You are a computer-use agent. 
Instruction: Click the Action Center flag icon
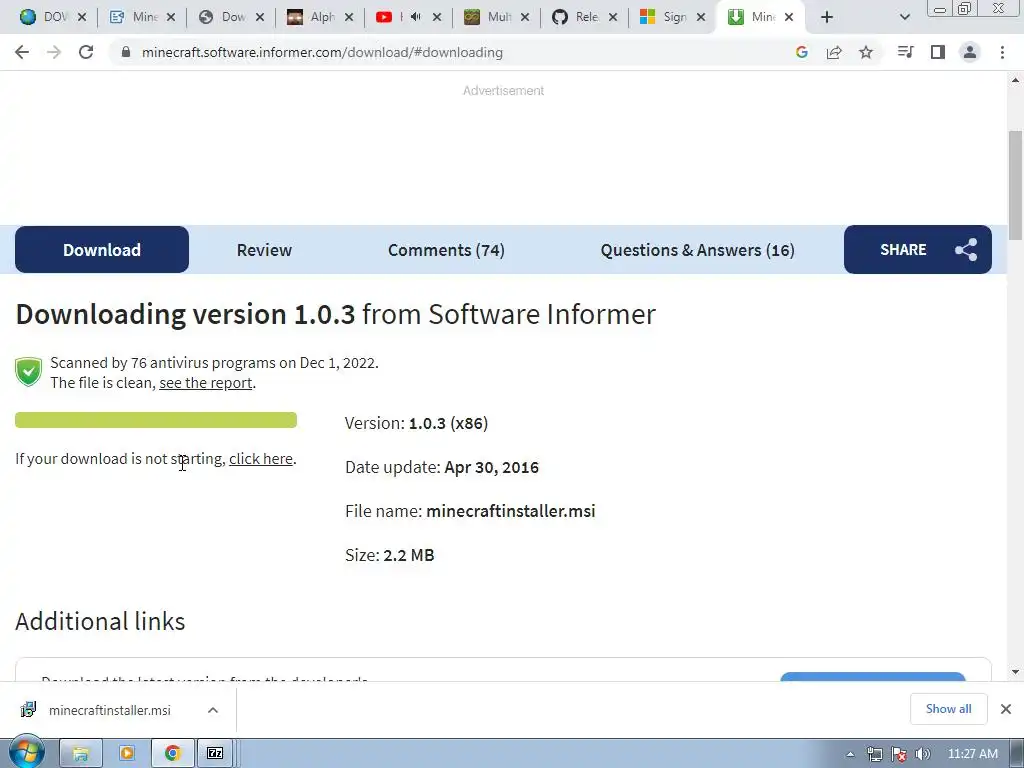(899, 754)
